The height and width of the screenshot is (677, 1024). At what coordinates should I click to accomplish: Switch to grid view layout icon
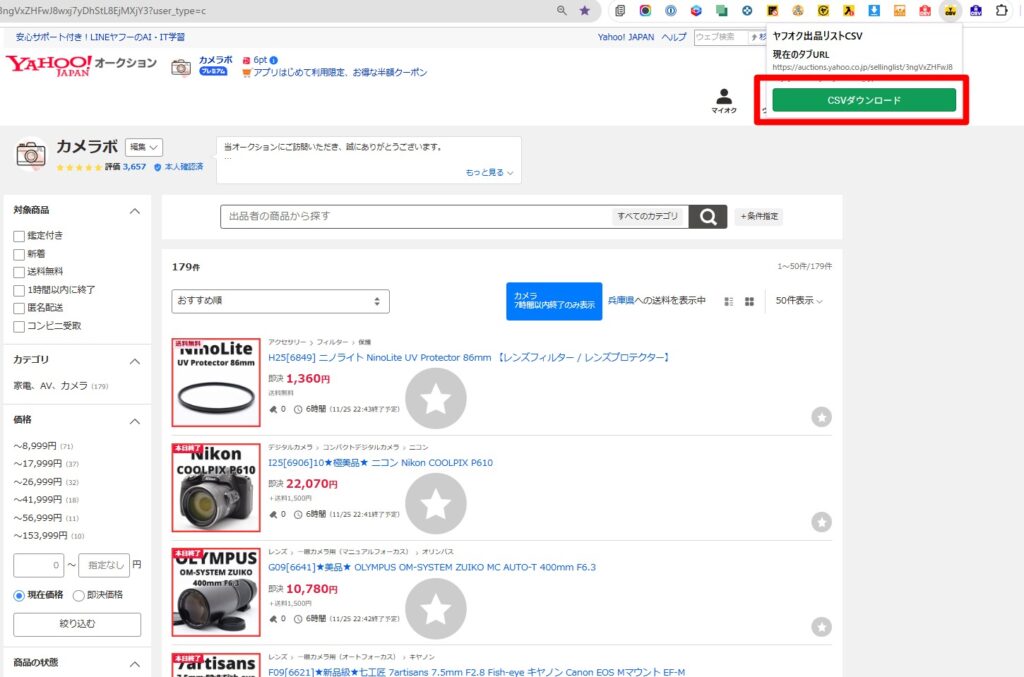[749, 301]
